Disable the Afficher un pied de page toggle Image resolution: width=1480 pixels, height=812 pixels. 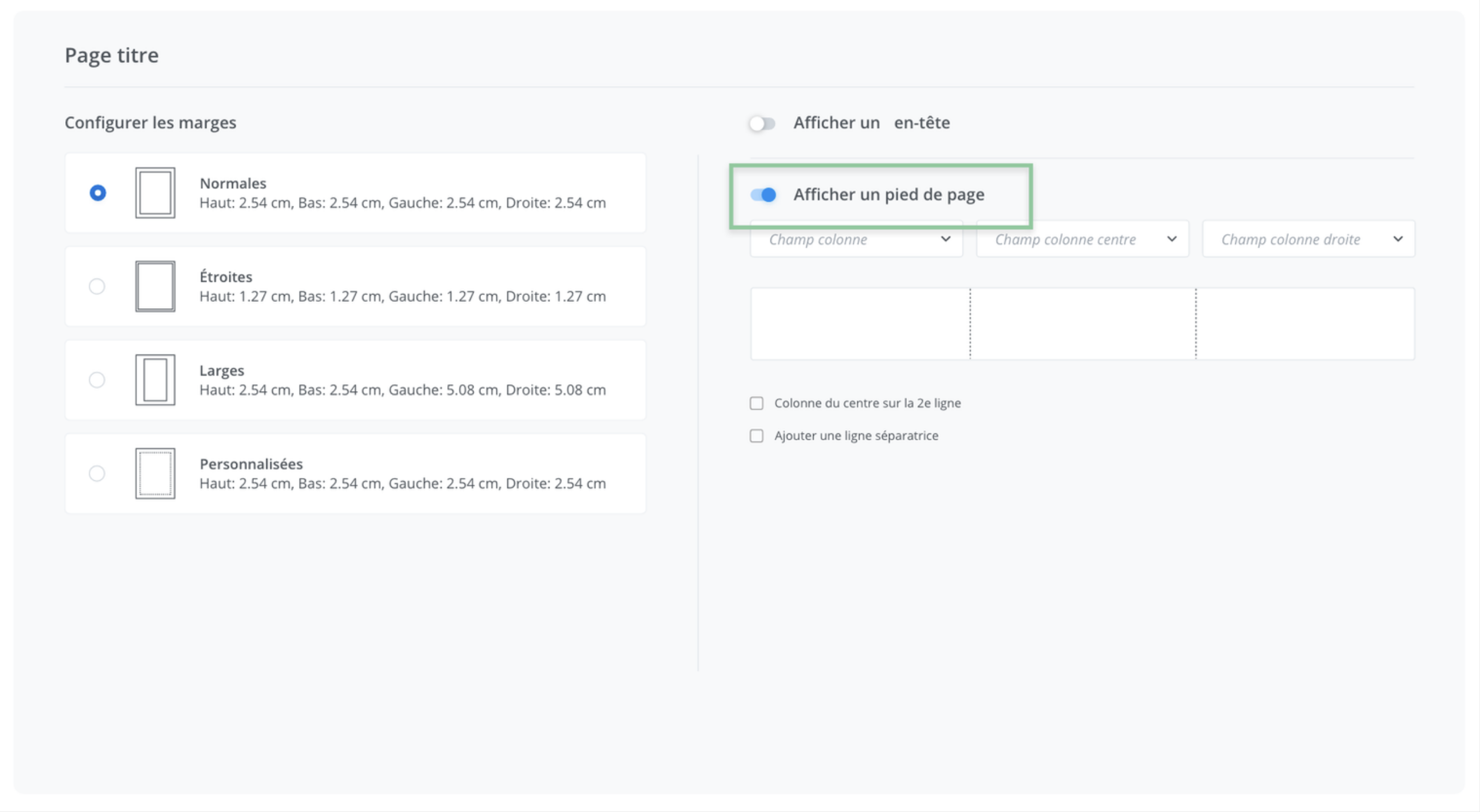763,196
